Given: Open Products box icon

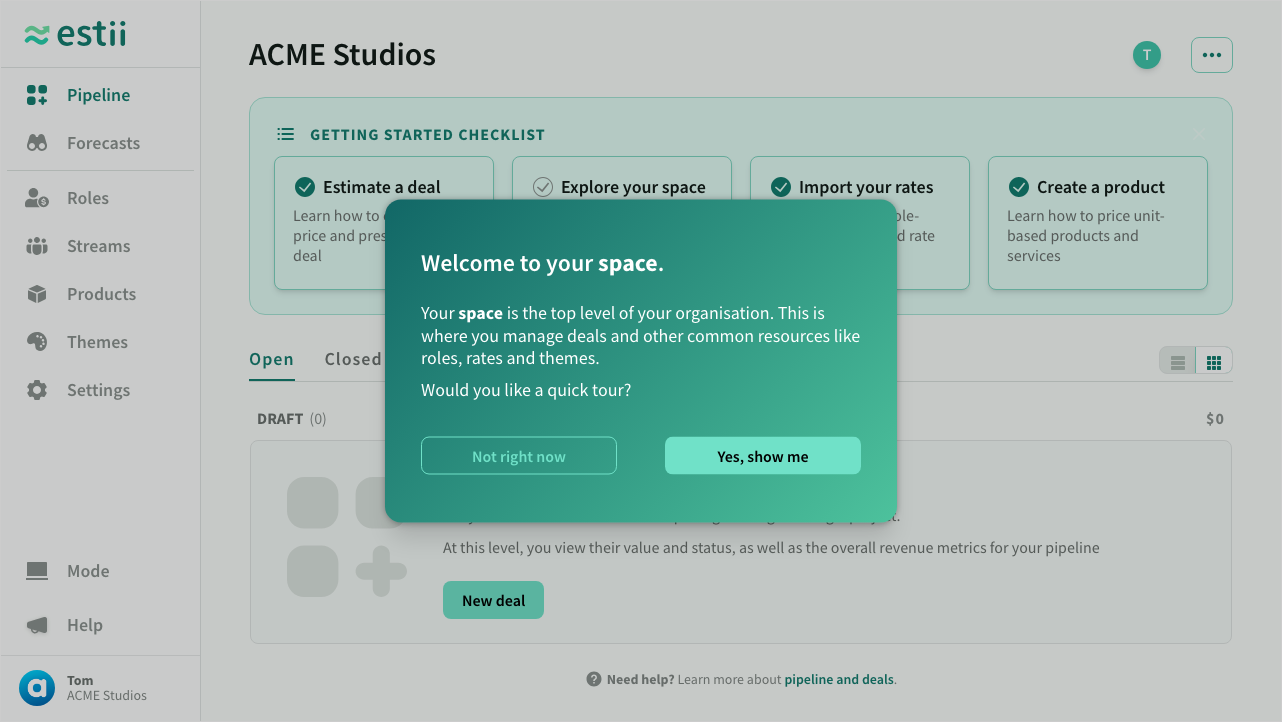Looking at the screenshot, I should (37, 294).
